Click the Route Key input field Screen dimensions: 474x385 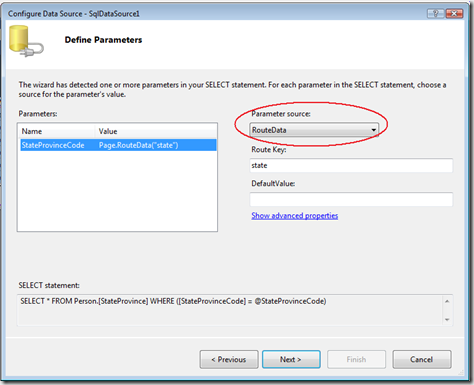(351, 165)
